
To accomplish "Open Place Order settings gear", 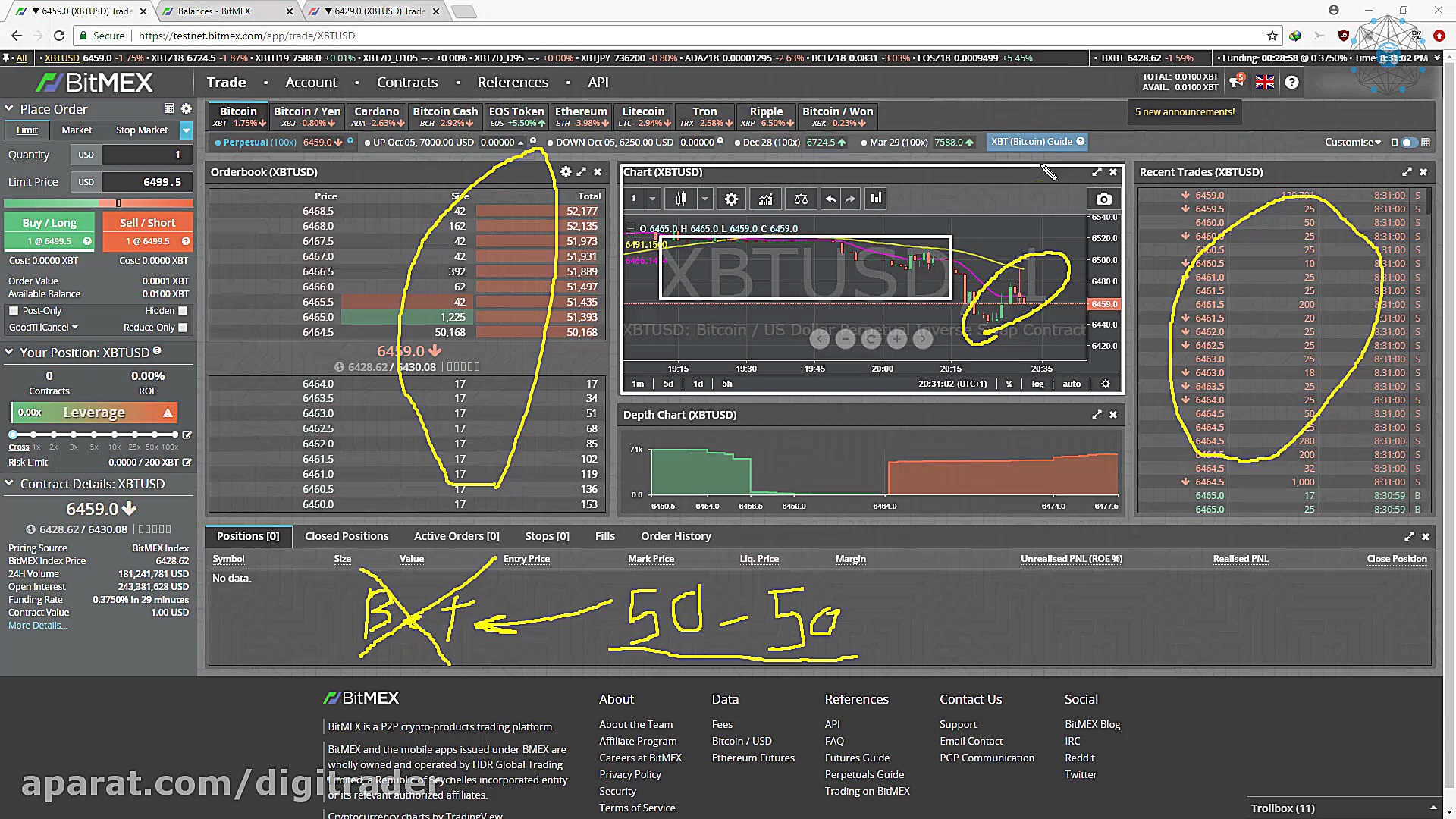I will [186, 108].
